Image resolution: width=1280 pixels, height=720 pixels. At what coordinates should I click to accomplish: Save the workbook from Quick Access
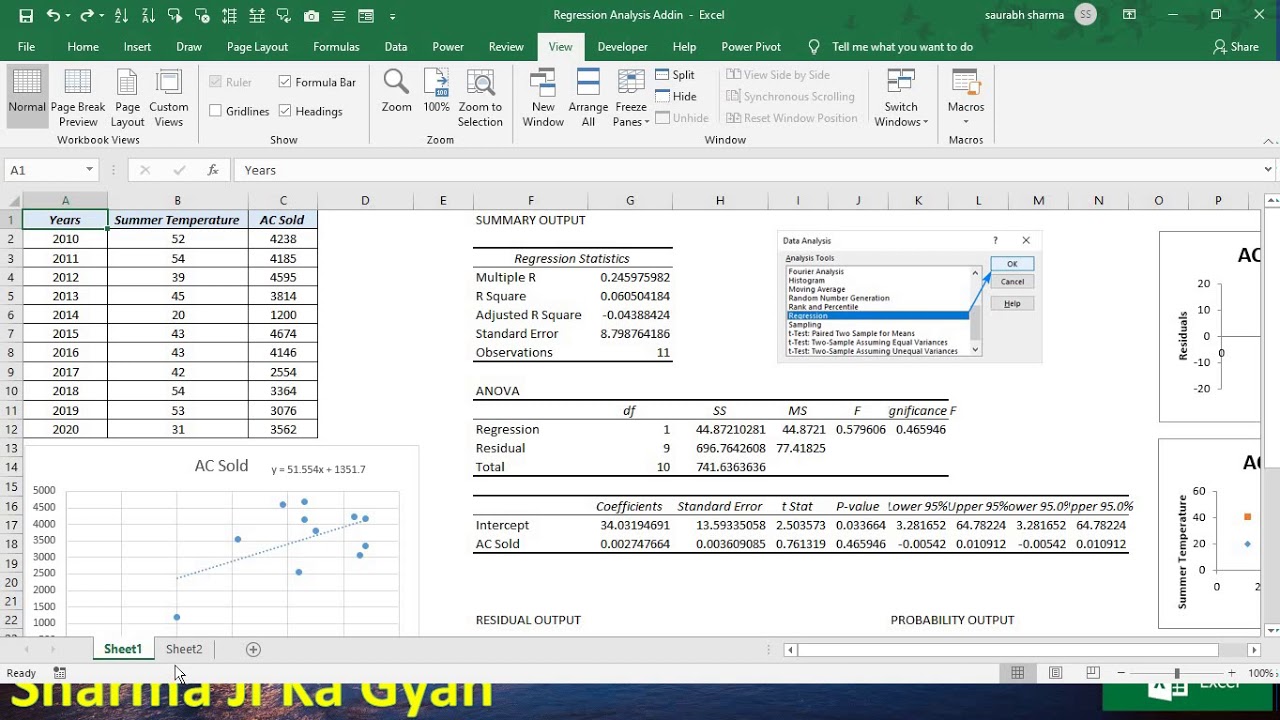coord(26,16)
